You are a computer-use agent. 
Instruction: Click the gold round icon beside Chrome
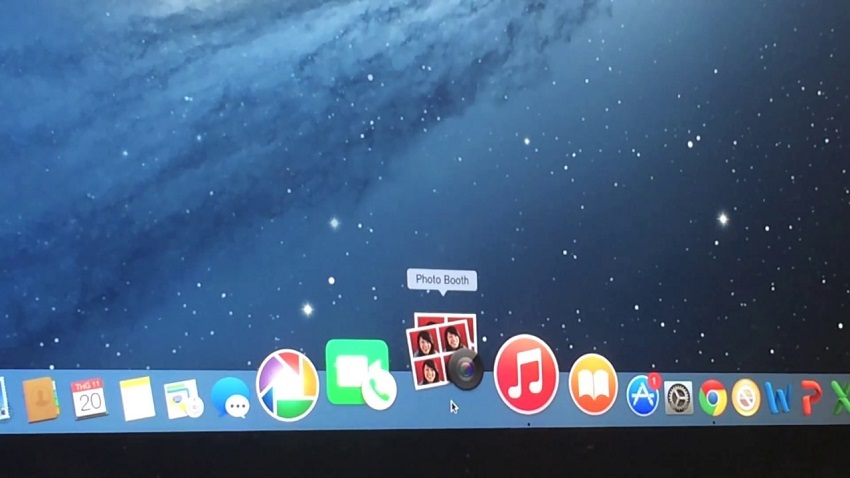pyautogui.click(x=746, y=398)
